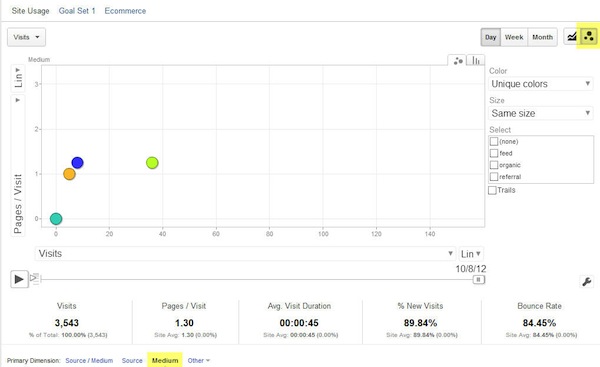Click the blue bubble data point
The height and width of the screenshot is (367, 600).
[x=77, y=163]
